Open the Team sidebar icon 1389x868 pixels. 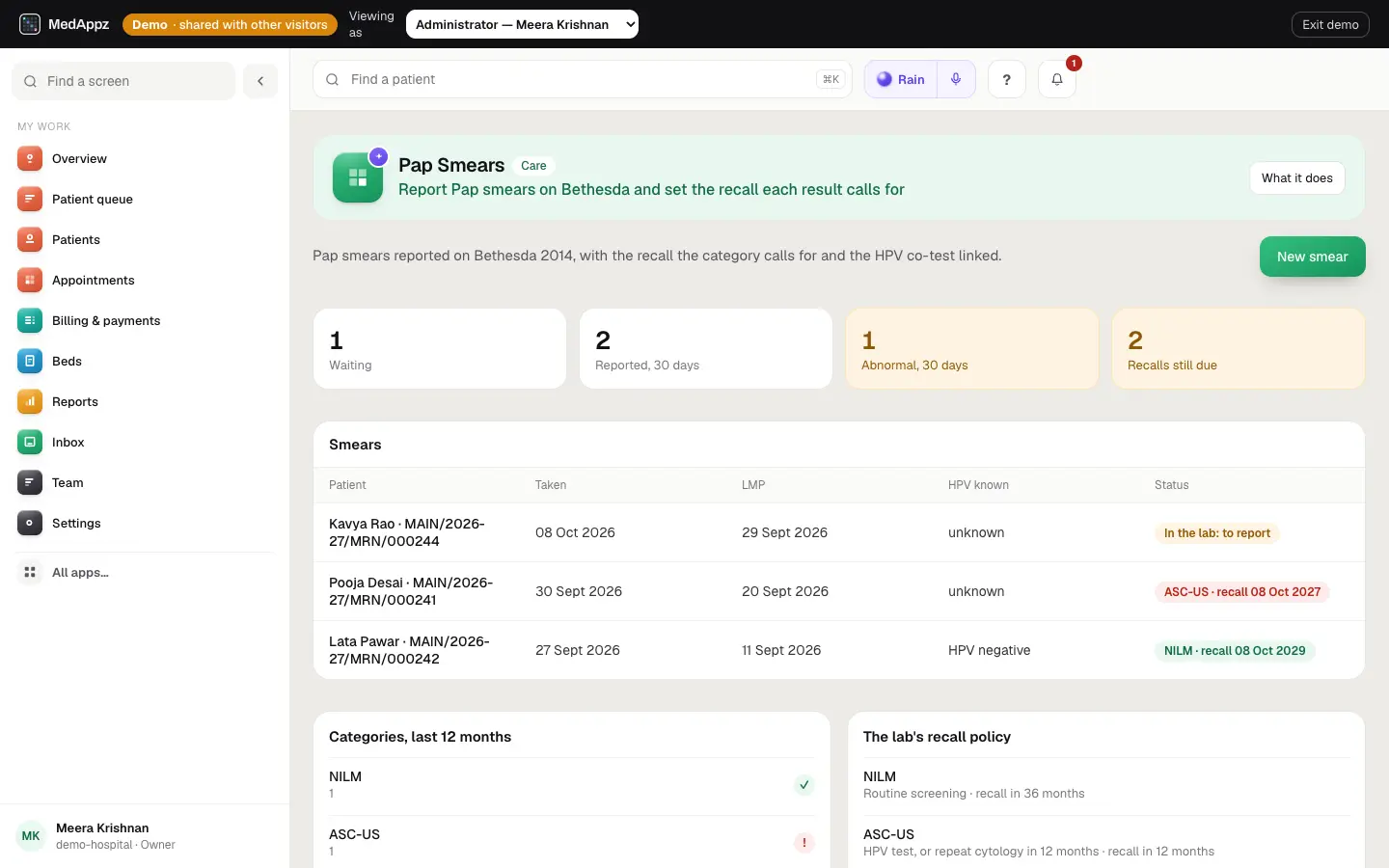[x=30, y=483]
